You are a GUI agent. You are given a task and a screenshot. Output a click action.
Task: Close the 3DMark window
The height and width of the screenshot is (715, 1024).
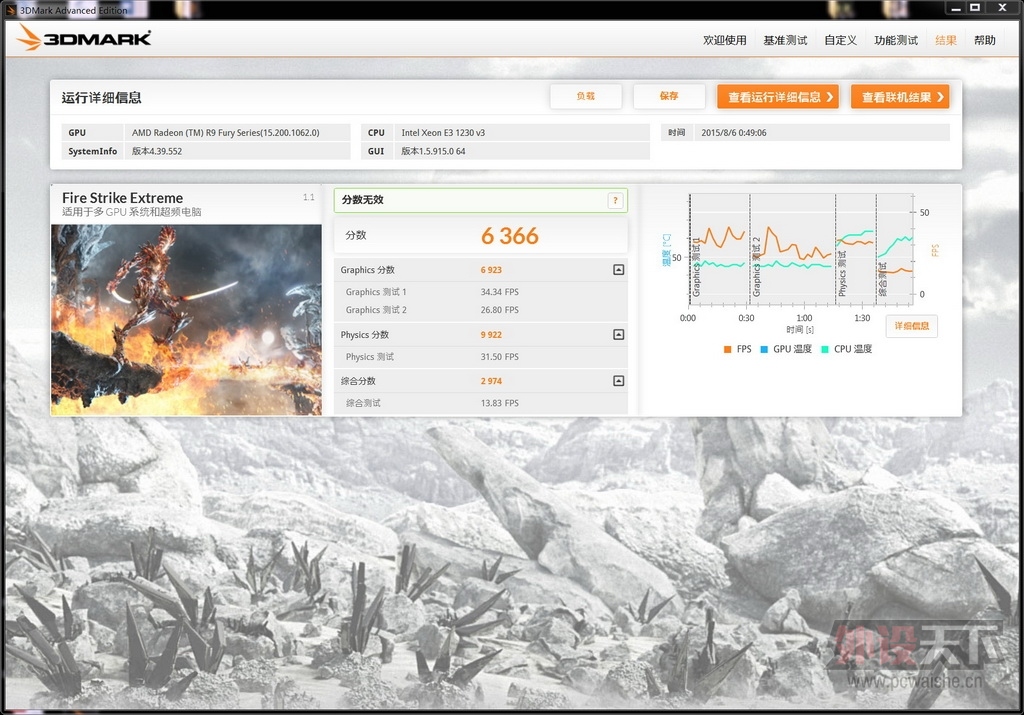(x=1002, y=8)
